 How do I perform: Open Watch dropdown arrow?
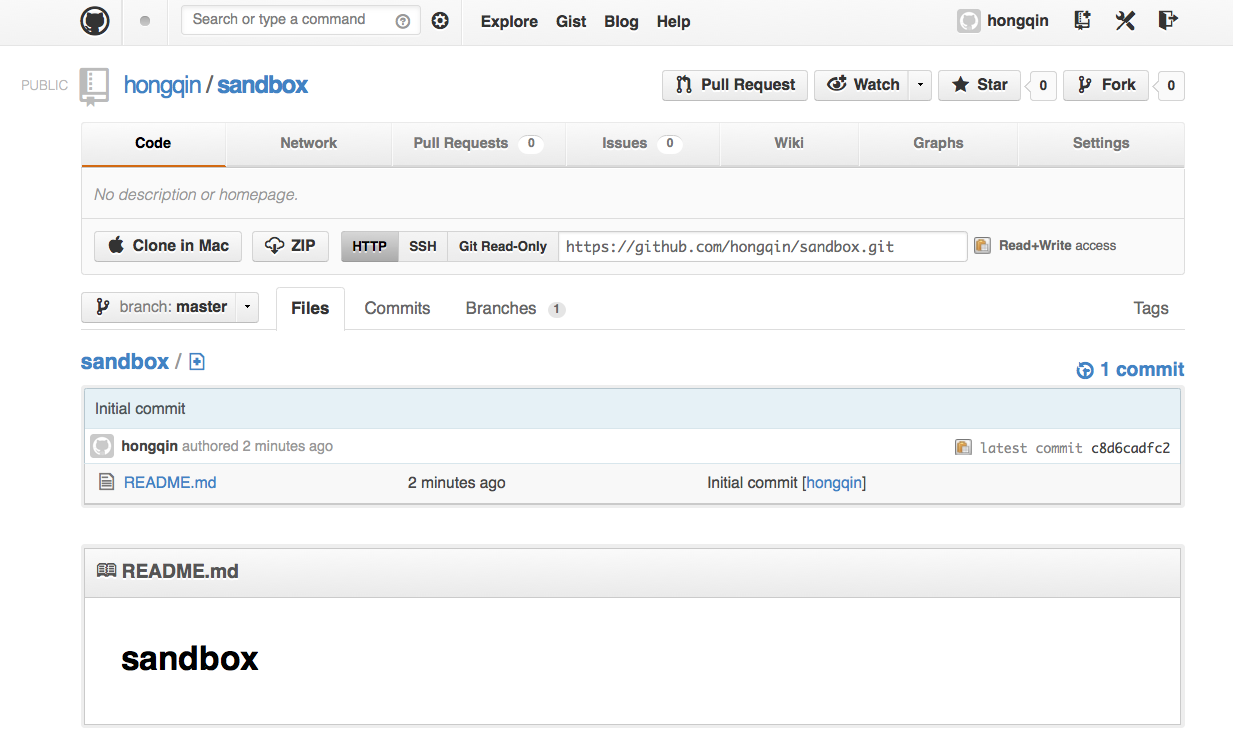(x=920, y=85)
